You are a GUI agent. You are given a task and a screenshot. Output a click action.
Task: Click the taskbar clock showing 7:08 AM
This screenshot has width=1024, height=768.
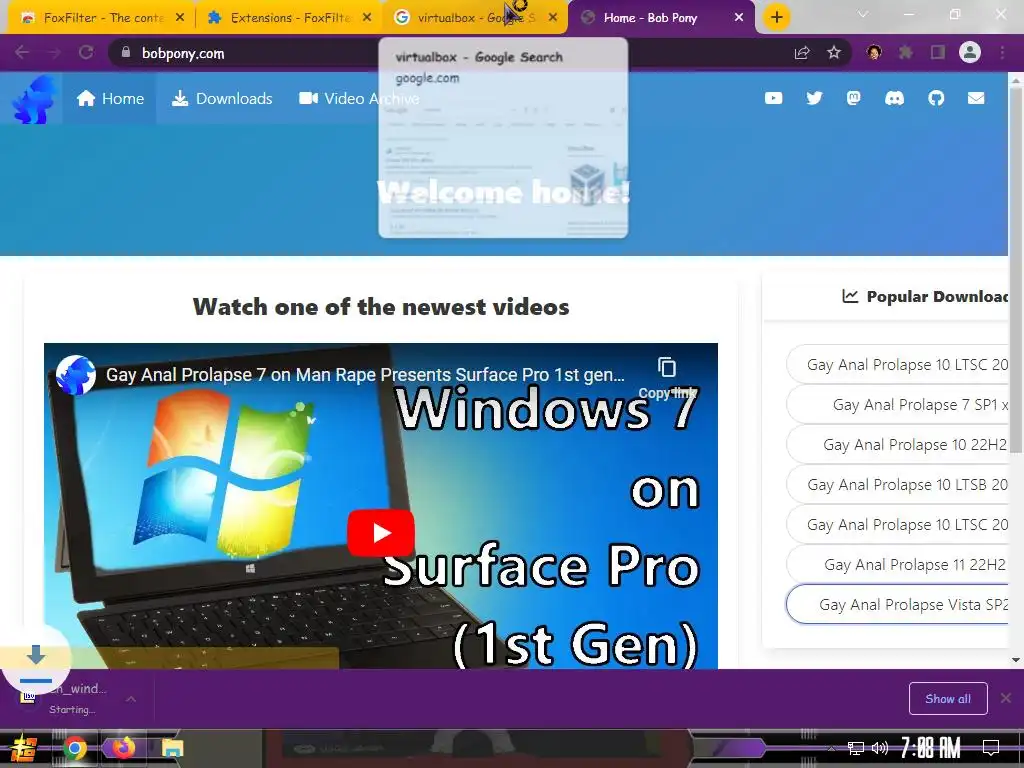(930, 748)
